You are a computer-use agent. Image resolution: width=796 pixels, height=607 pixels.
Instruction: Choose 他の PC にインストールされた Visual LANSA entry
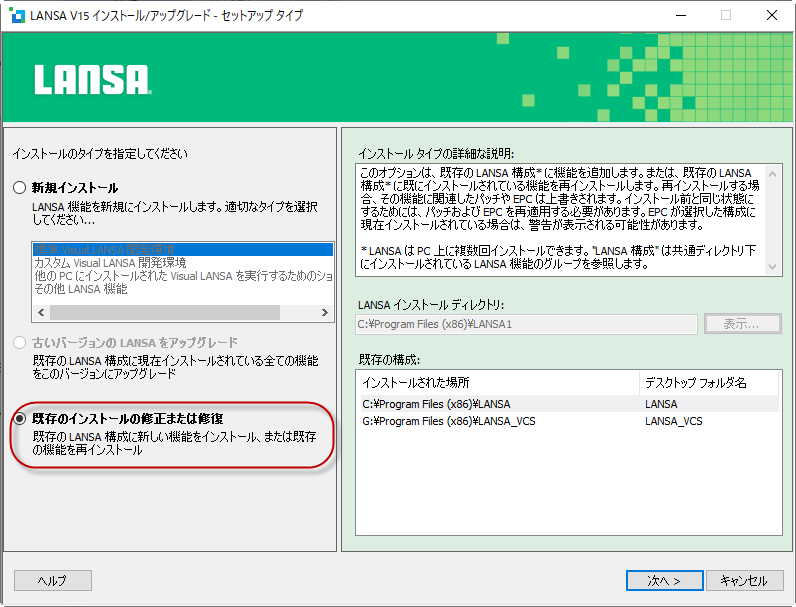[183, 276]
